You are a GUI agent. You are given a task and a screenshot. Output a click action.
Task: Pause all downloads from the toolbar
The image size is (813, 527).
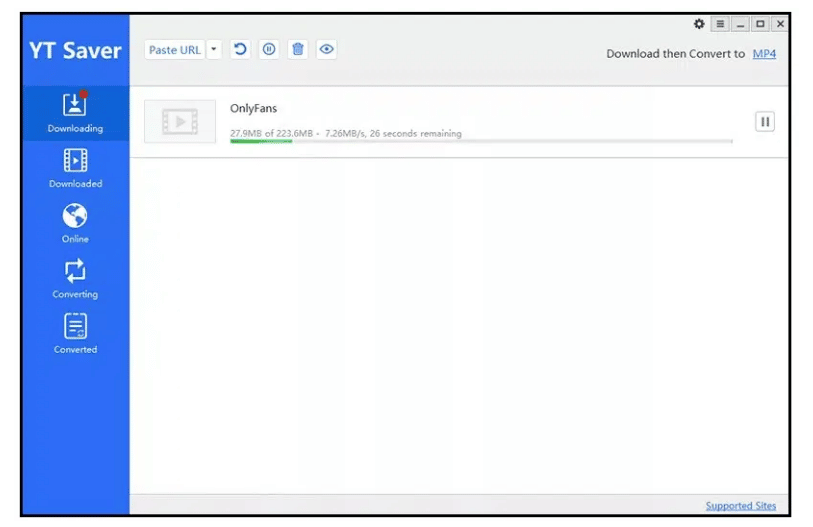coord(269,49)
